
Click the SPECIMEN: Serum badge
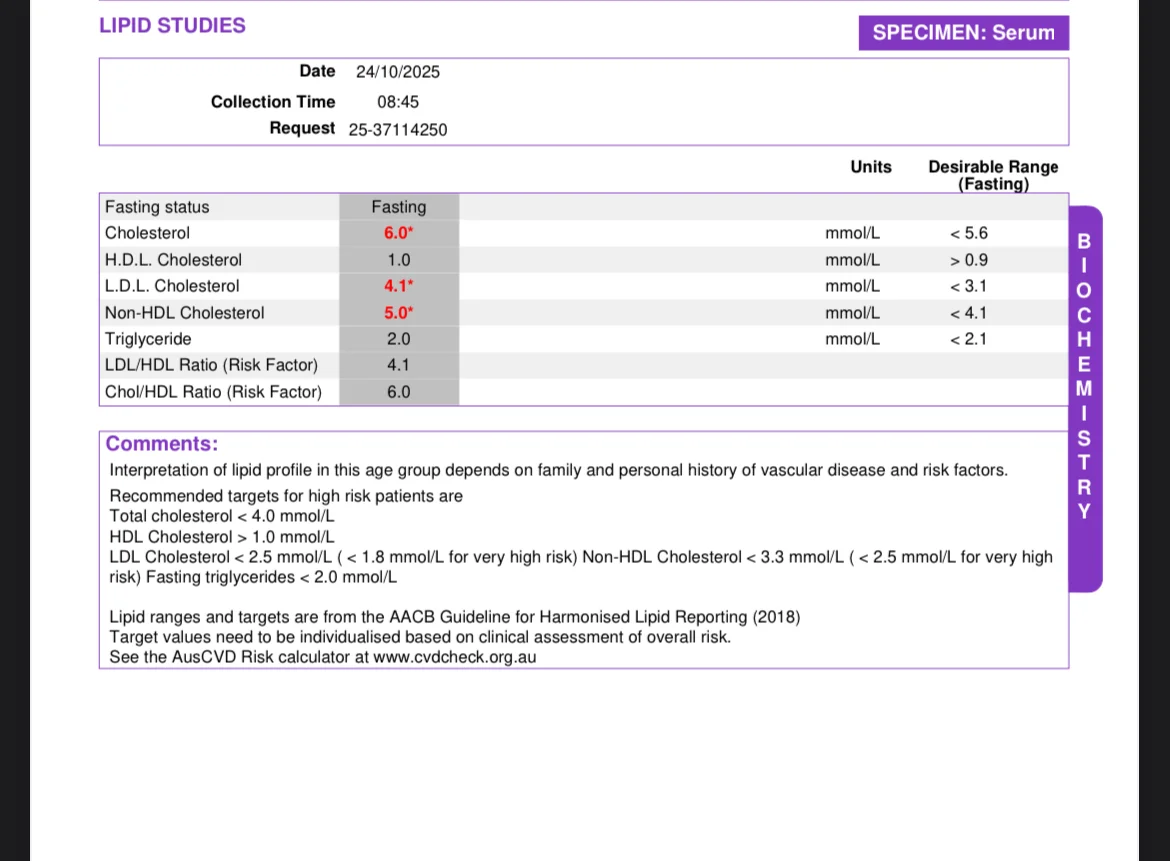tap(963, 33)
